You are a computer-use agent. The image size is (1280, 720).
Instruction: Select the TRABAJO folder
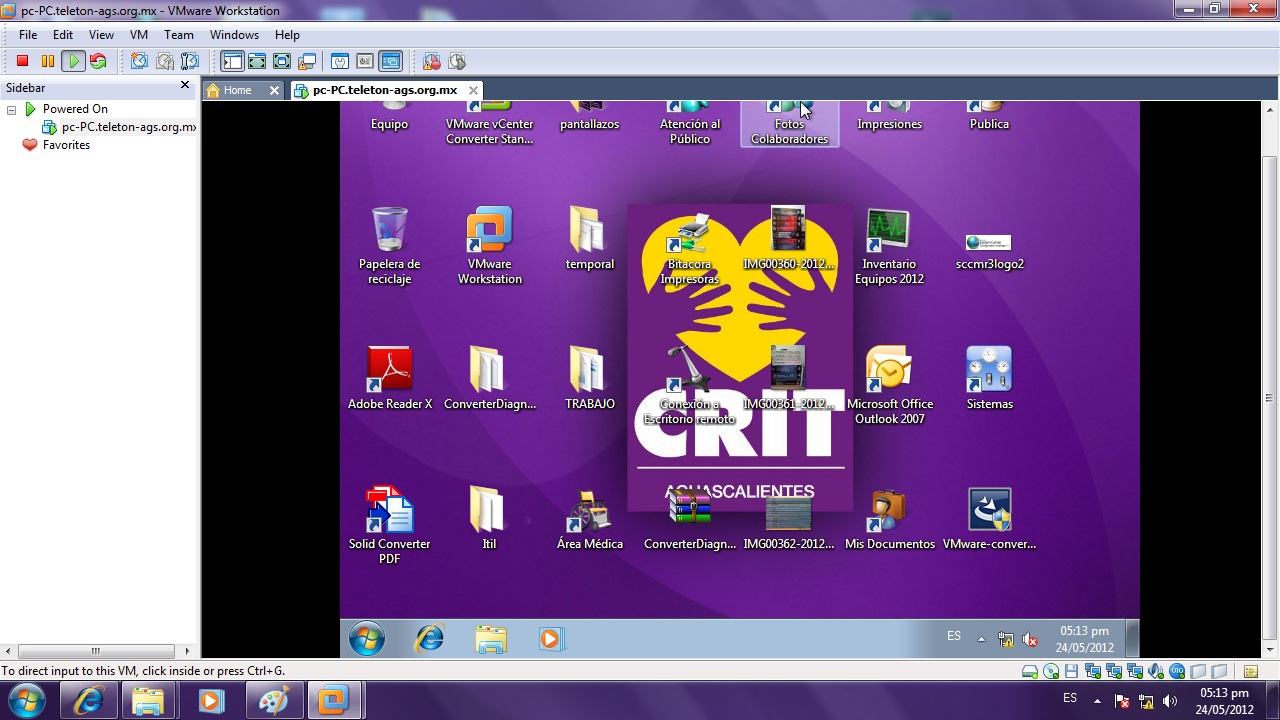point(589,378)
